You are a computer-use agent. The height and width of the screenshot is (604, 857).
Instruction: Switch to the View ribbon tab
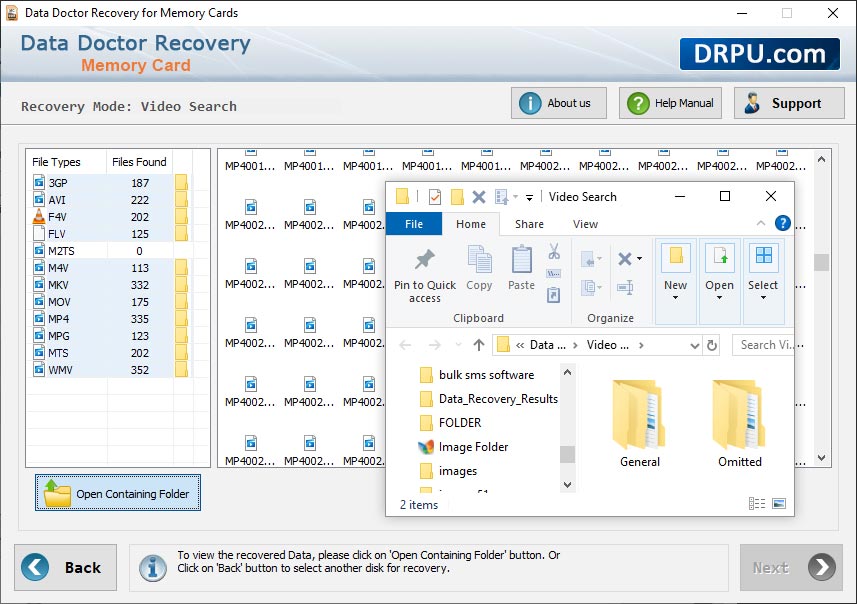[x=585, y=224]
